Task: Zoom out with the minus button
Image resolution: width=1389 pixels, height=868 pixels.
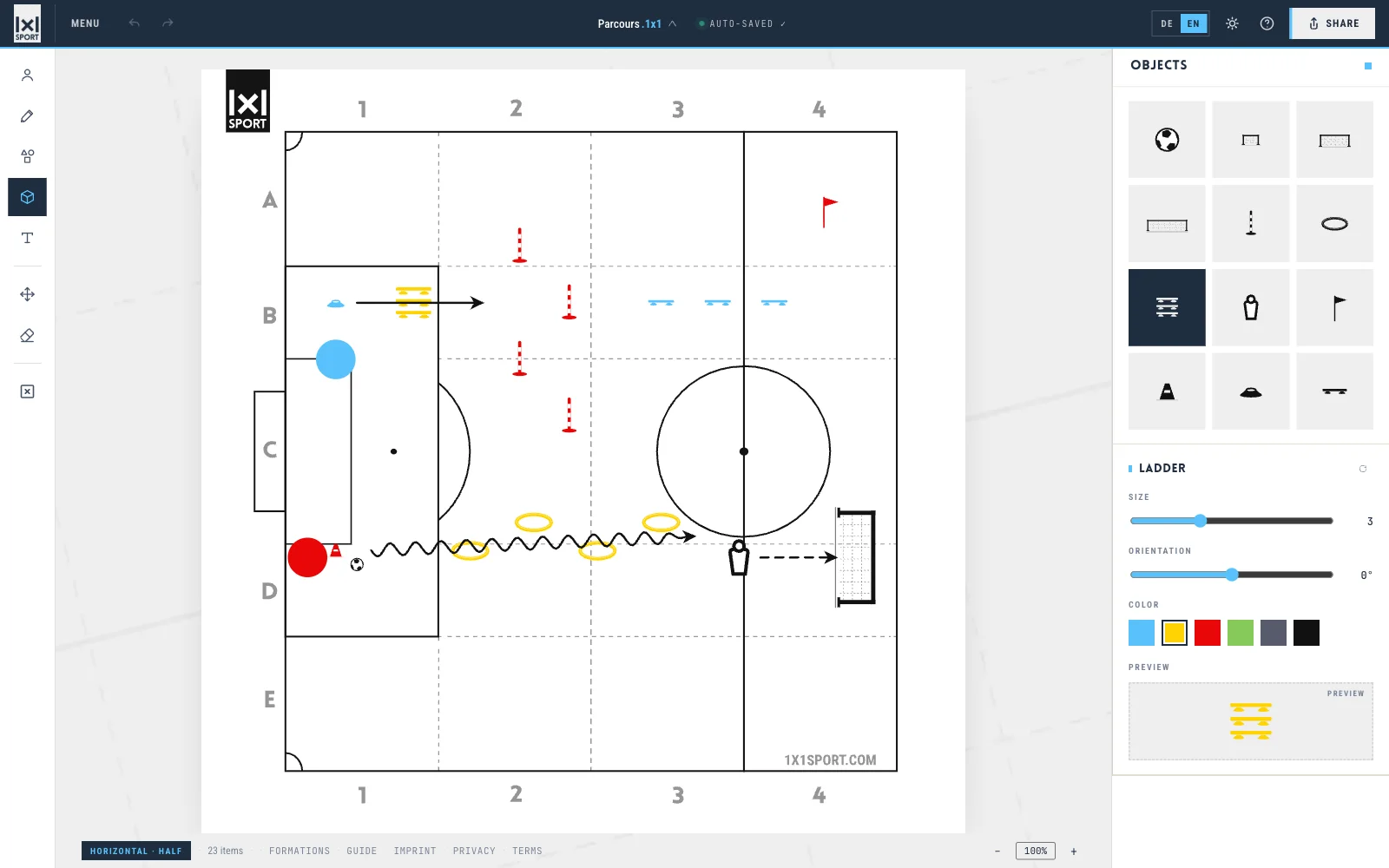Action: [x=997, y=851]
